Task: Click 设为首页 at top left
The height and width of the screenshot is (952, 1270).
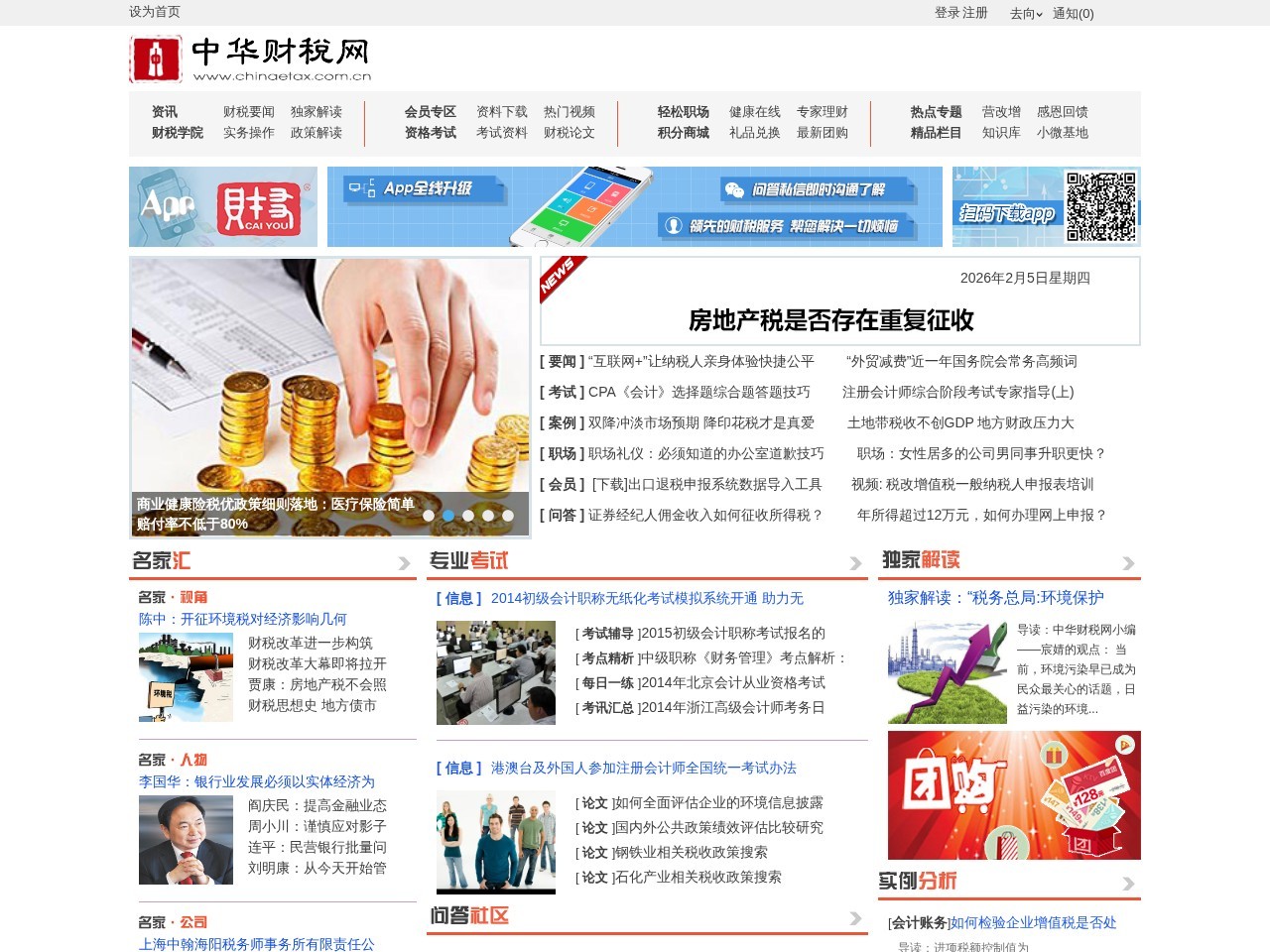Action: (x=155, y=12)
